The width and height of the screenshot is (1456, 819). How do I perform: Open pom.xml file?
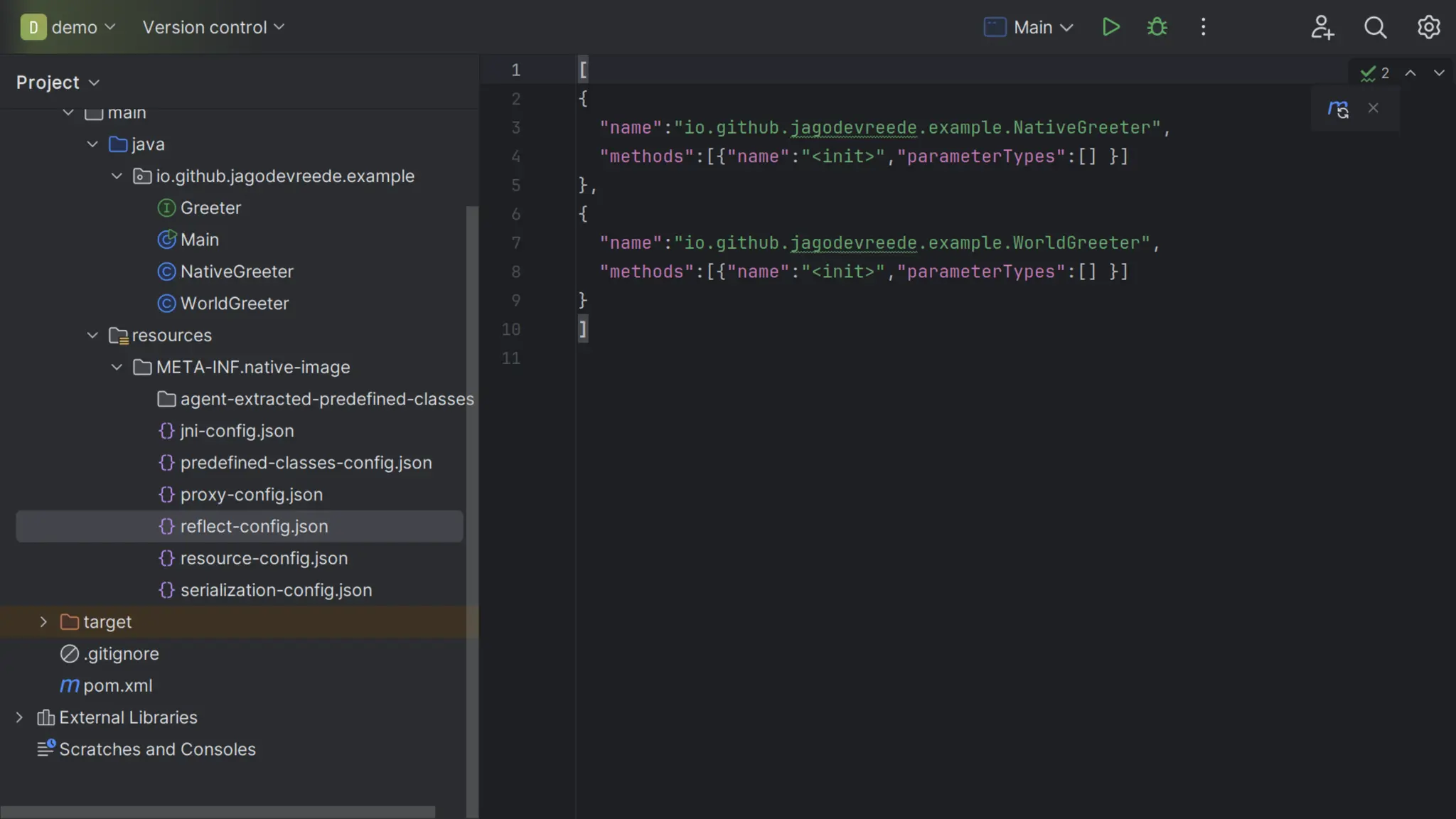point(117,685)
